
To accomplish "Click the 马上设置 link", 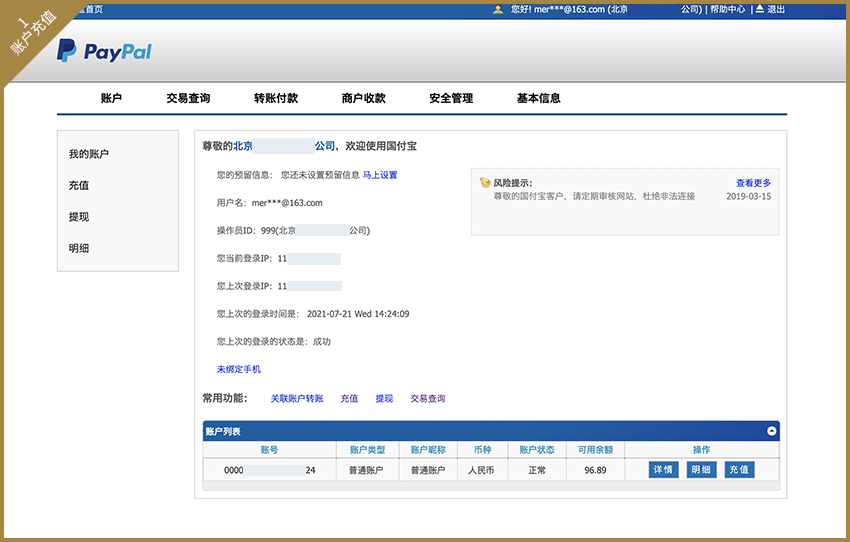I will [x=379, y=175].
